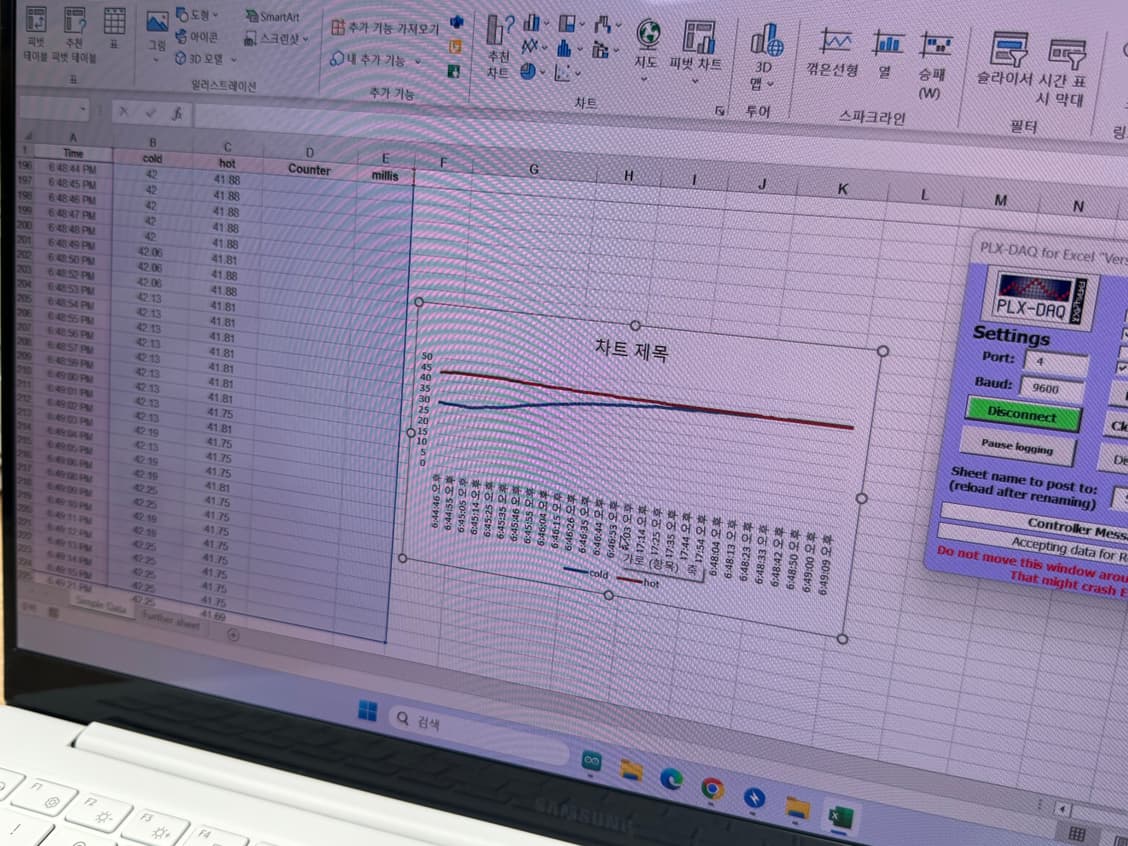
Task: Click the Port input field in PLX-DAQ
Action: (1054, 361)
